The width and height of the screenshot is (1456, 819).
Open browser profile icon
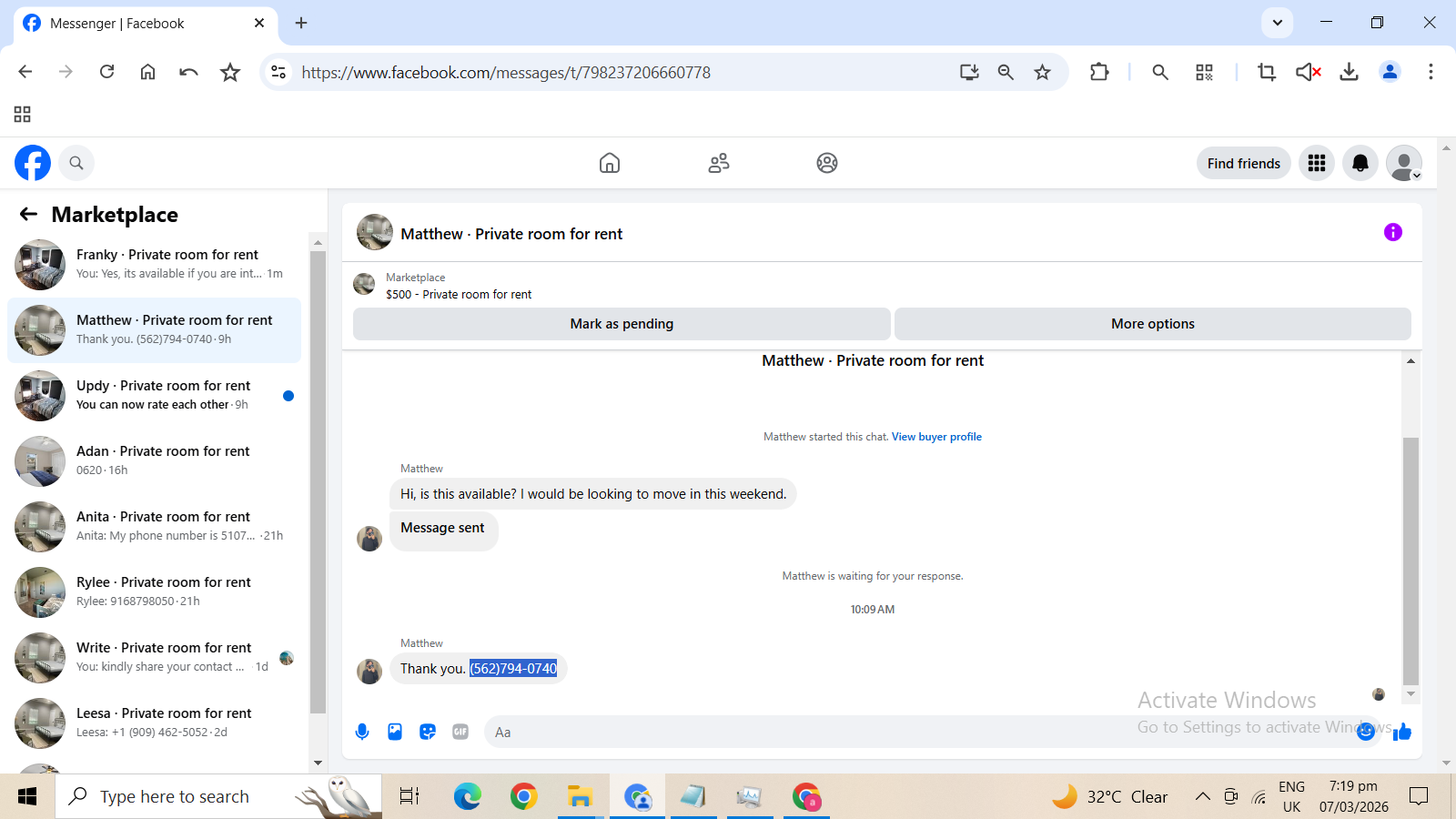point(1390,72)
